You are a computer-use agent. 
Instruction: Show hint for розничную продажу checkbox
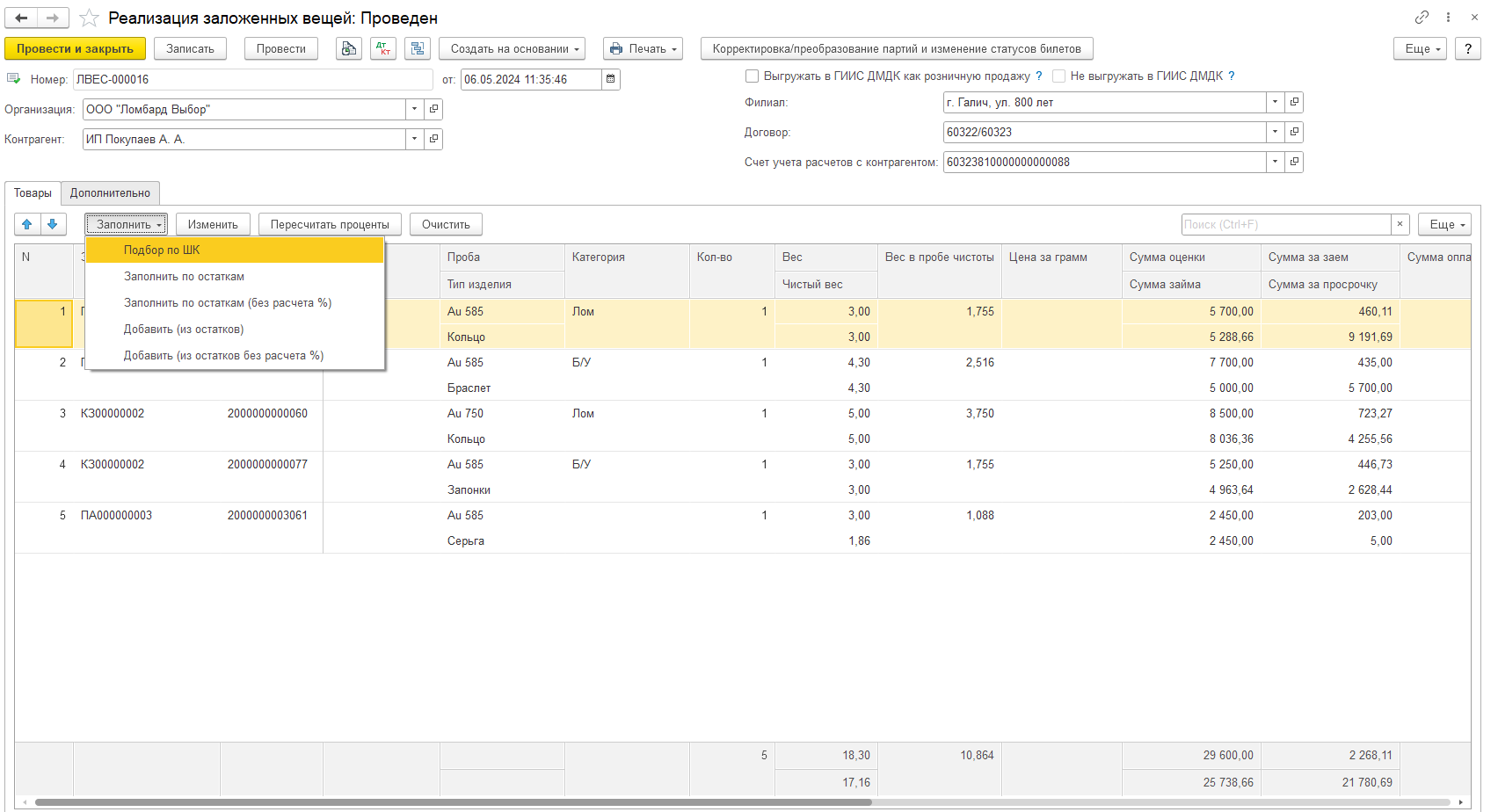point(1039,76)
